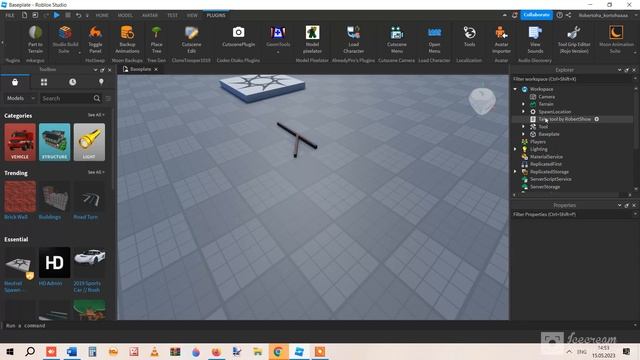The image size is (640, 360).
Task: Undo the last action in toolbar
Action: click(78, 15)
